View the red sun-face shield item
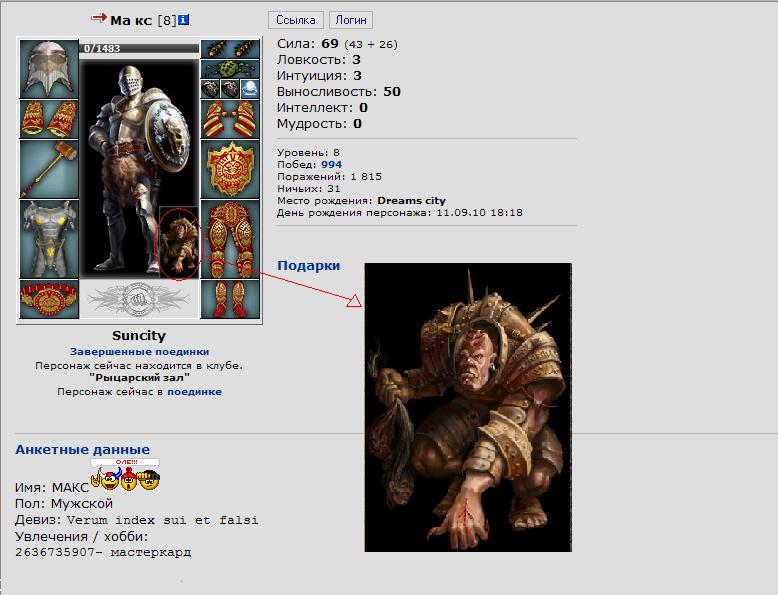778x595 pixels. 230,169
